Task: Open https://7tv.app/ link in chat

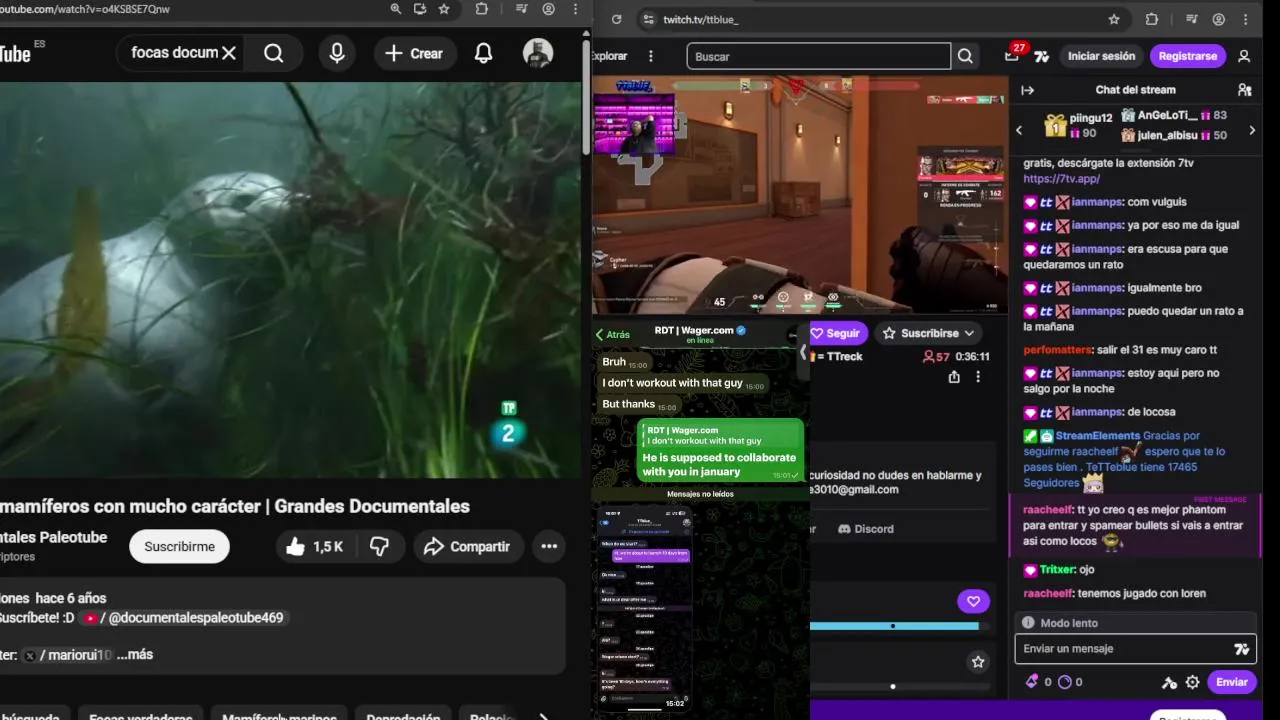Action: (x=1061, y=178)
